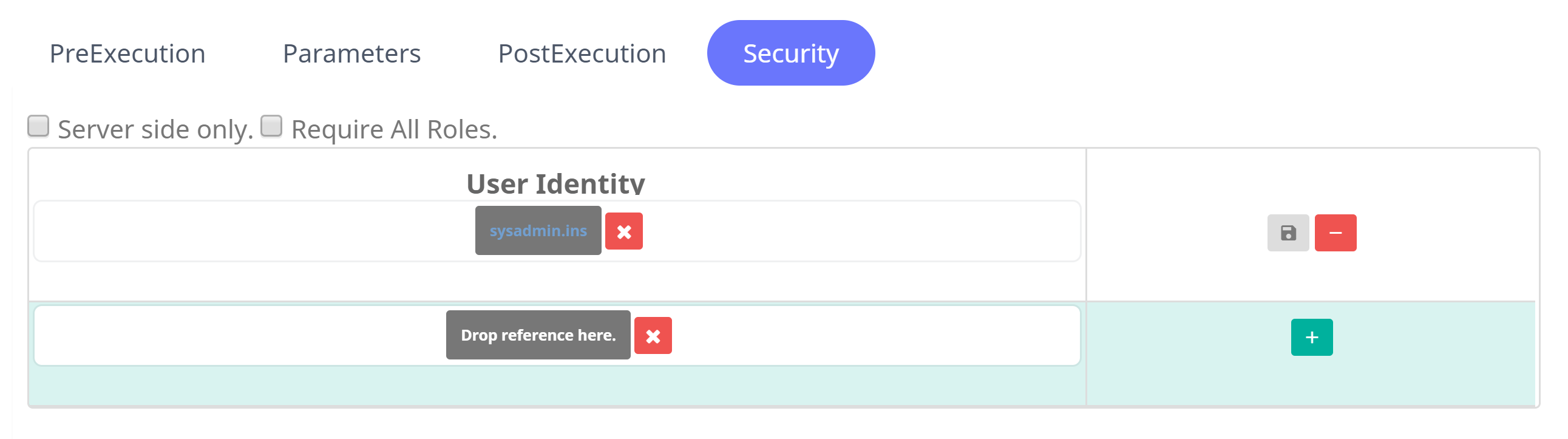Click the Server side only label text

[155, 129]
